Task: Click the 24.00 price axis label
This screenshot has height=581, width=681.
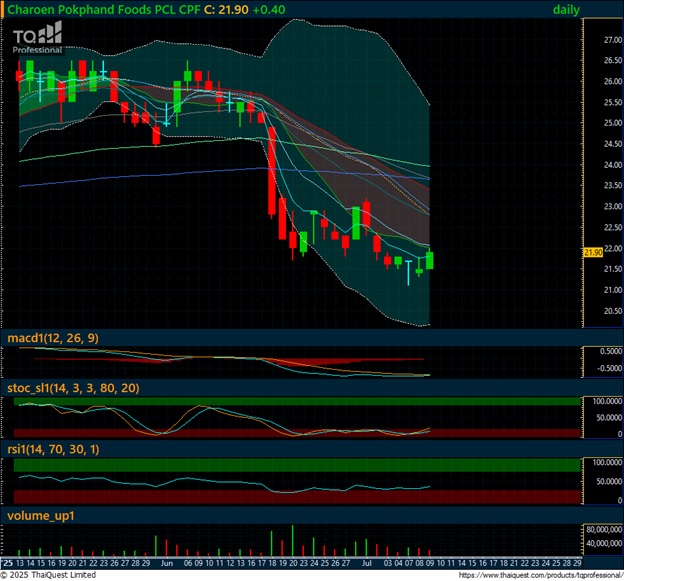Action: point(613,165)
